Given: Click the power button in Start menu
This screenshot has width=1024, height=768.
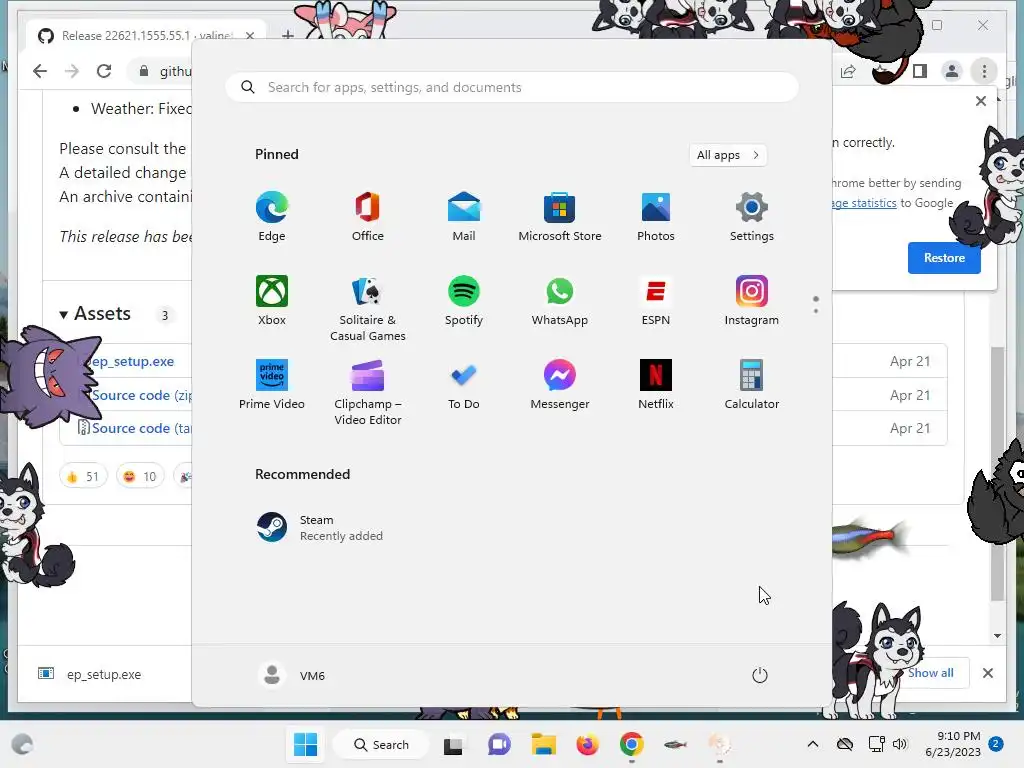Looking at the screenshot, I should (x=760, y=675).
